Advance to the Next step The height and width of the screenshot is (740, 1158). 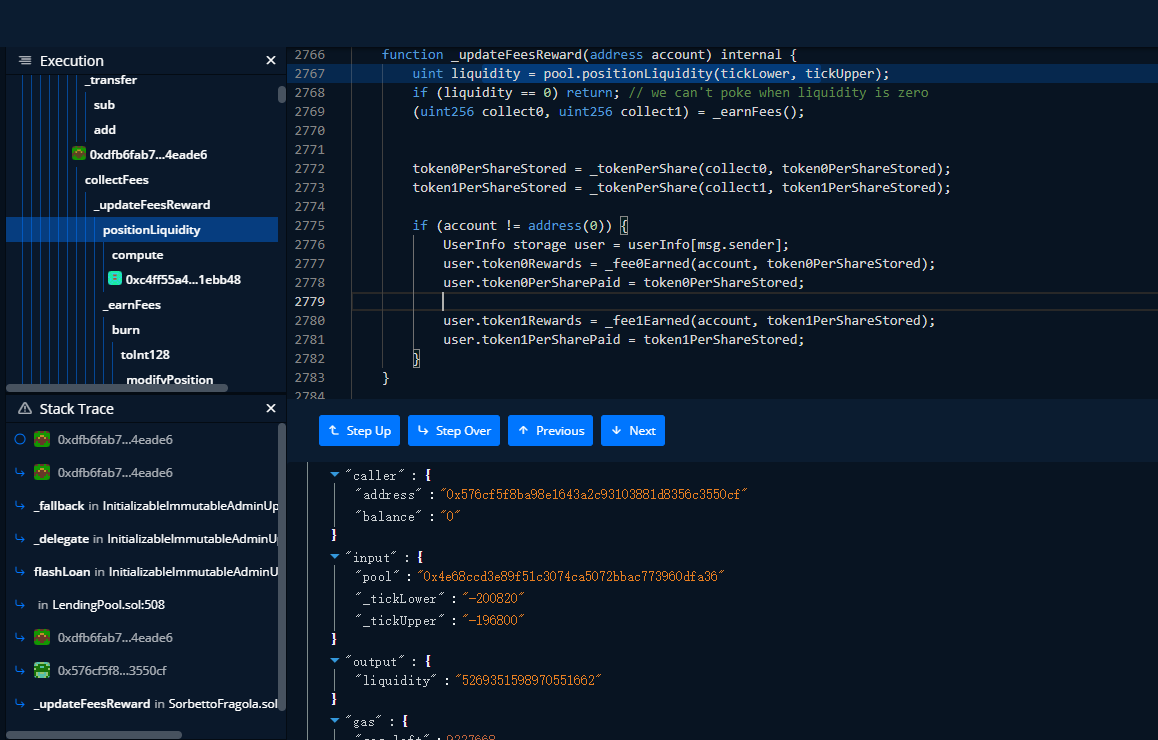[x=633, y=431]
